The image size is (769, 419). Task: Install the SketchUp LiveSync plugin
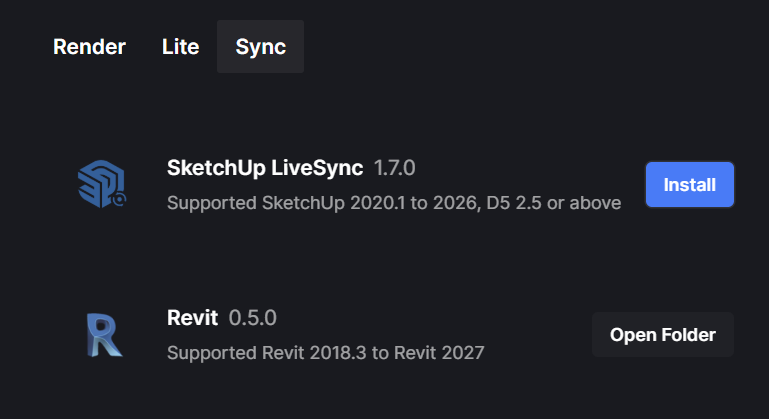(x=690, y=184)
